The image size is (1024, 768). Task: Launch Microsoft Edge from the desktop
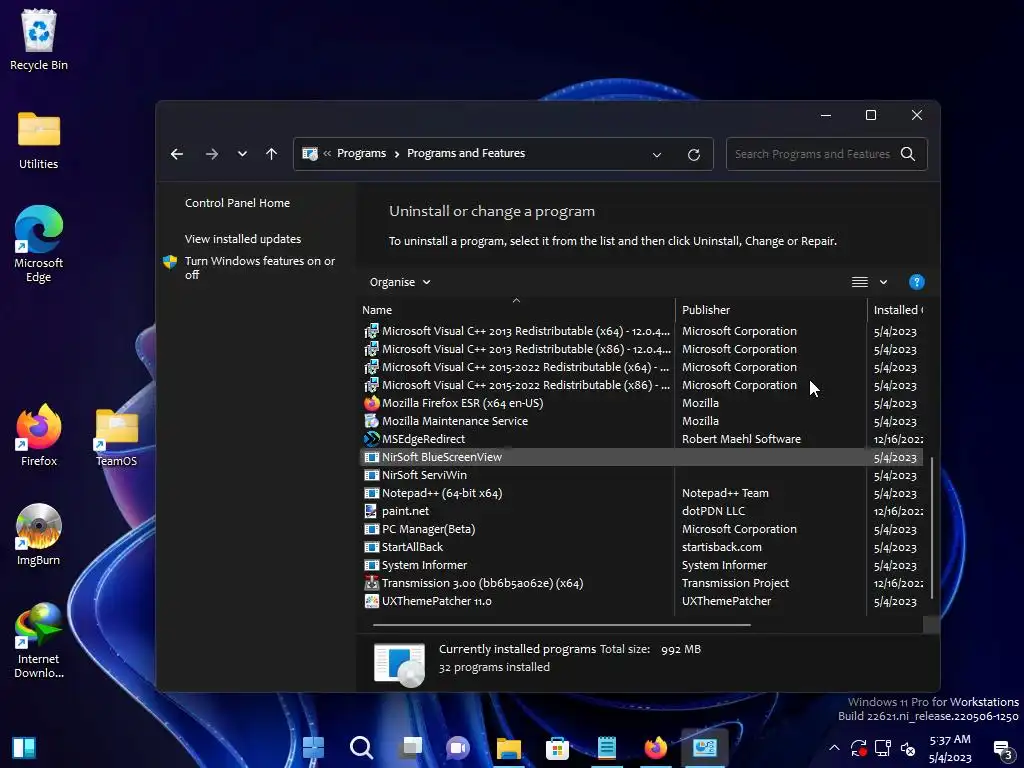[39, 244]
